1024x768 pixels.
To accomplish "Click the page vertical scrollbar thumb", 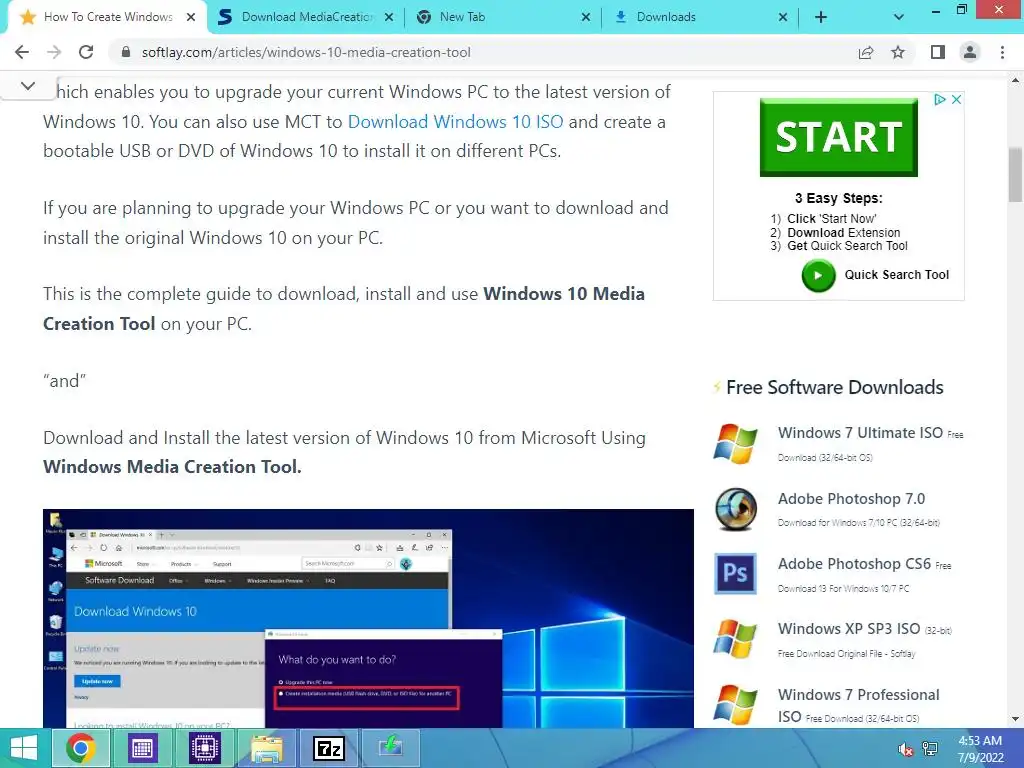I will click(1015, 175).
